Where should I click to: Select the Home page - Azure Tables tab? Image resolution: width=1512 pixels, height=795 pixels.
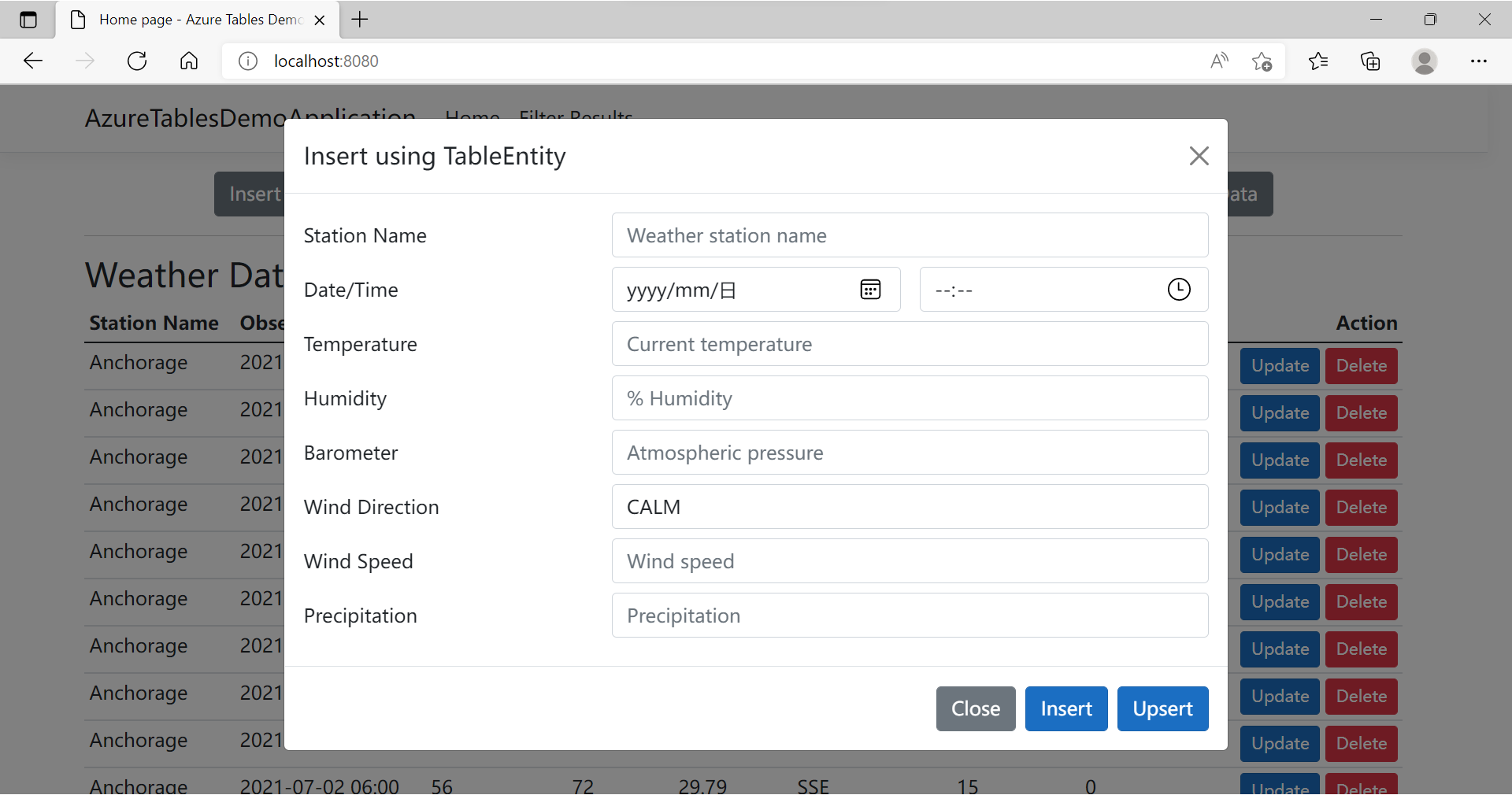(197, 20)
